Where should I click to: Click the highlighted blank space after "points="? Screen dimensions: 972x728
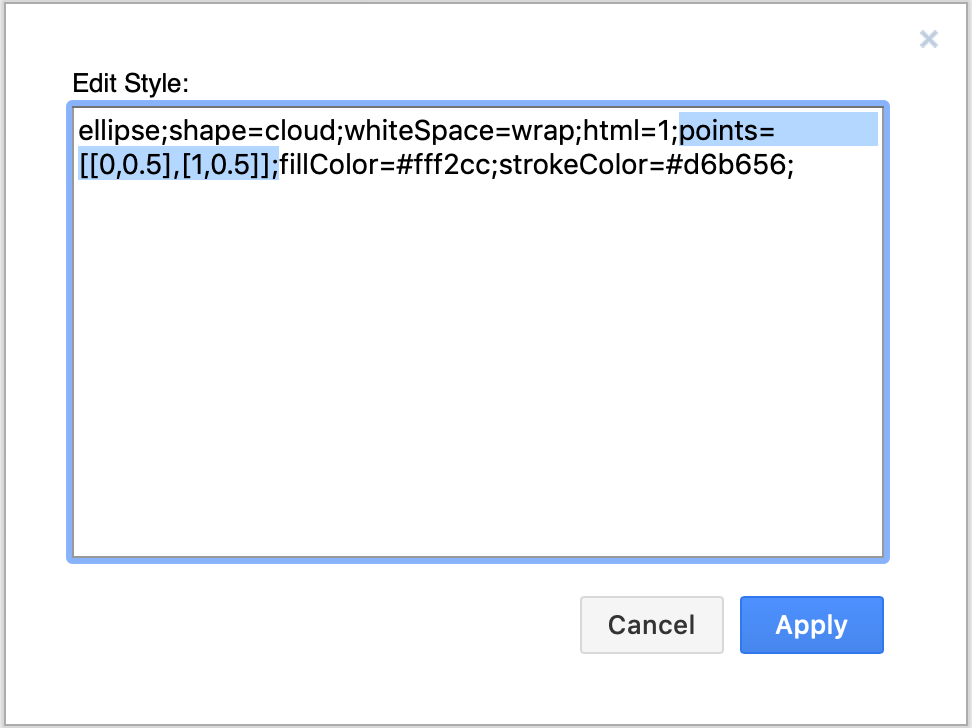tap(826, 130)
